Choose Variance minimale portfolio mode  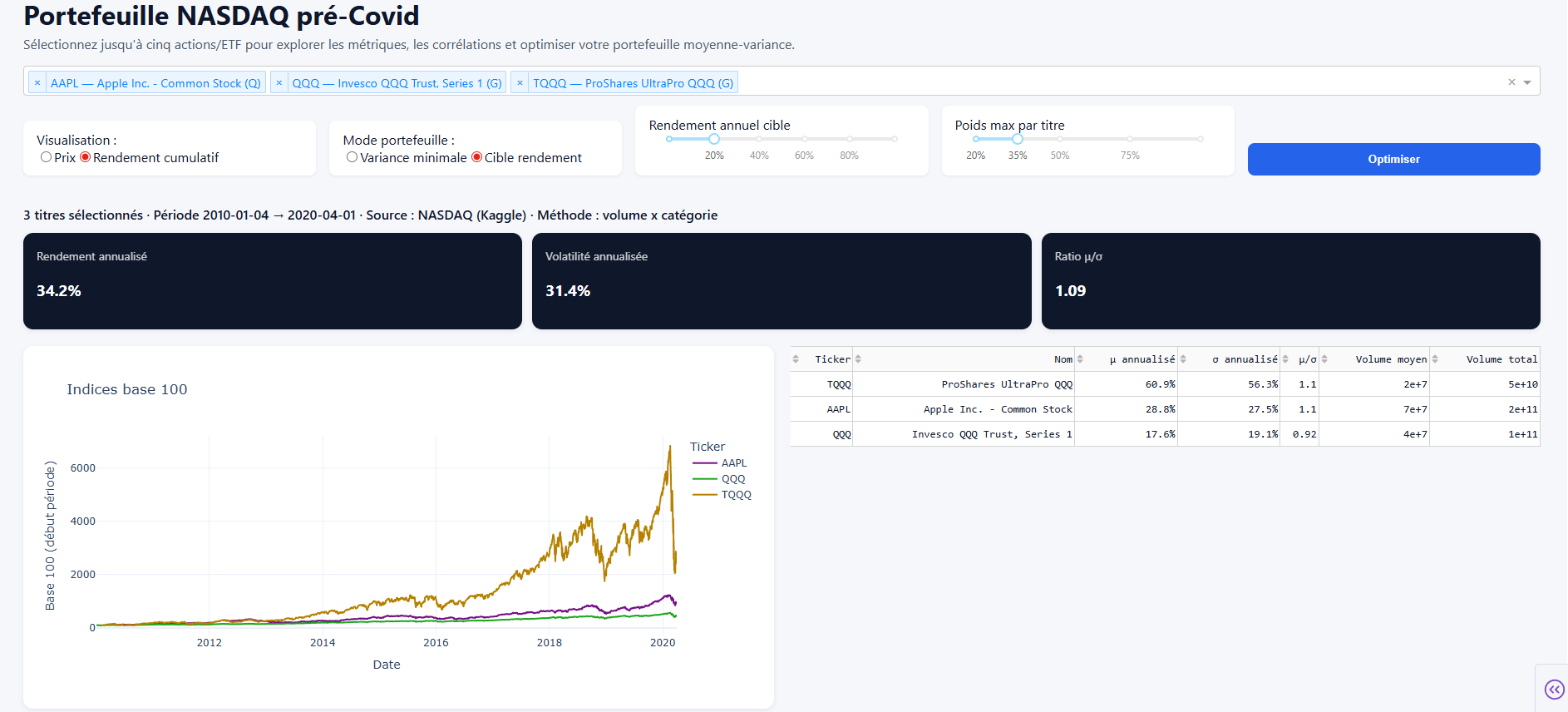click(x=353, y=157)
